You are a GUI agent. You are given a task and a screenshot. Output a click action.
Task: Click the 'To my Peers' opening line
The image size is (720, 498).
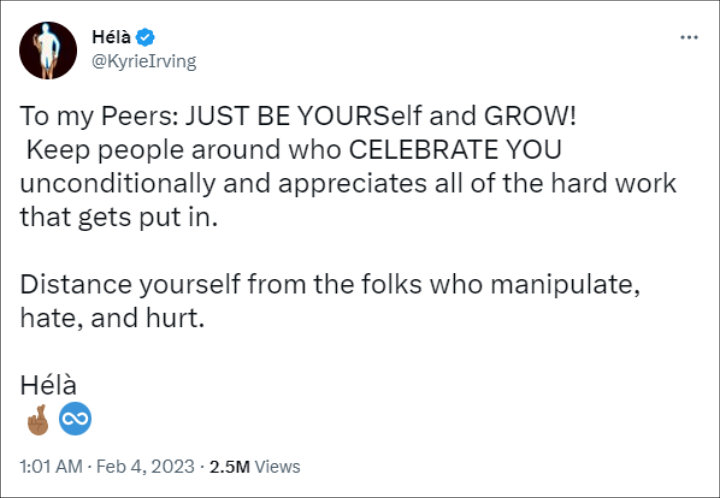(298, 116)
